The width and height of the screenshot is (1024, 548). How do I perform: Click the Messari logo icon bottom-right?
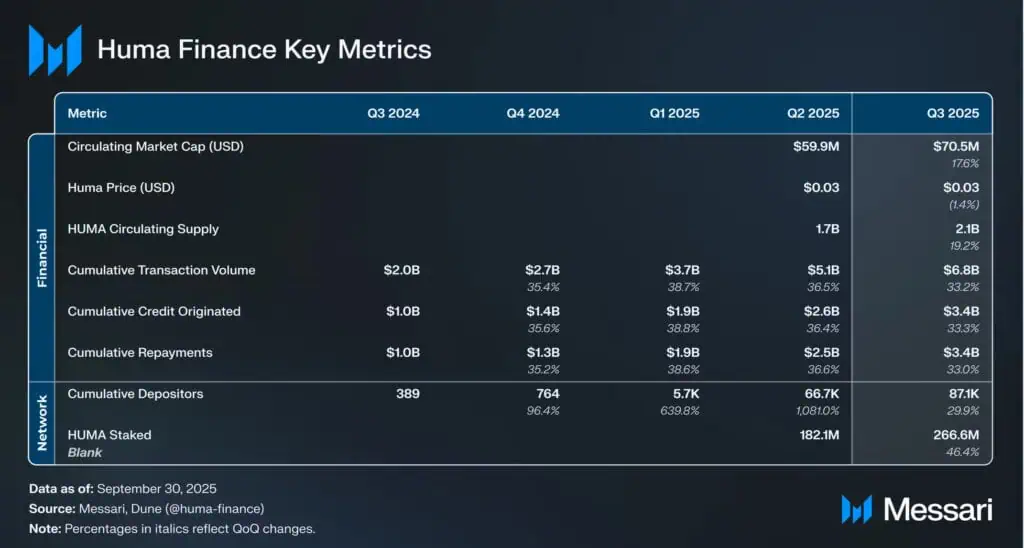[858, 509]
